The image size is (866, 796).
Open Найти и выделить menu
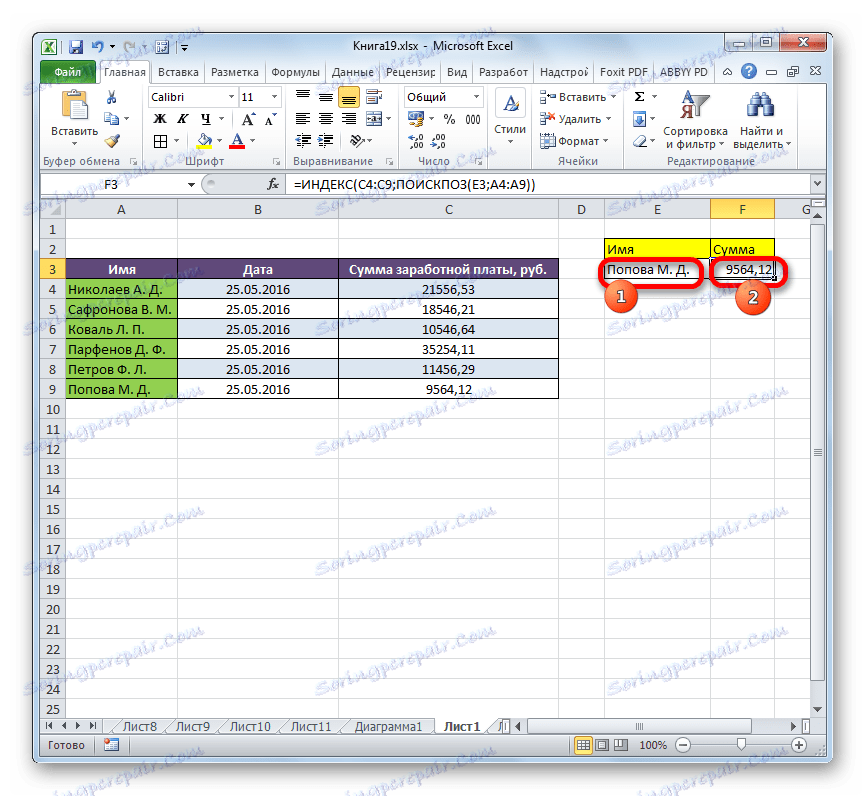762,120
